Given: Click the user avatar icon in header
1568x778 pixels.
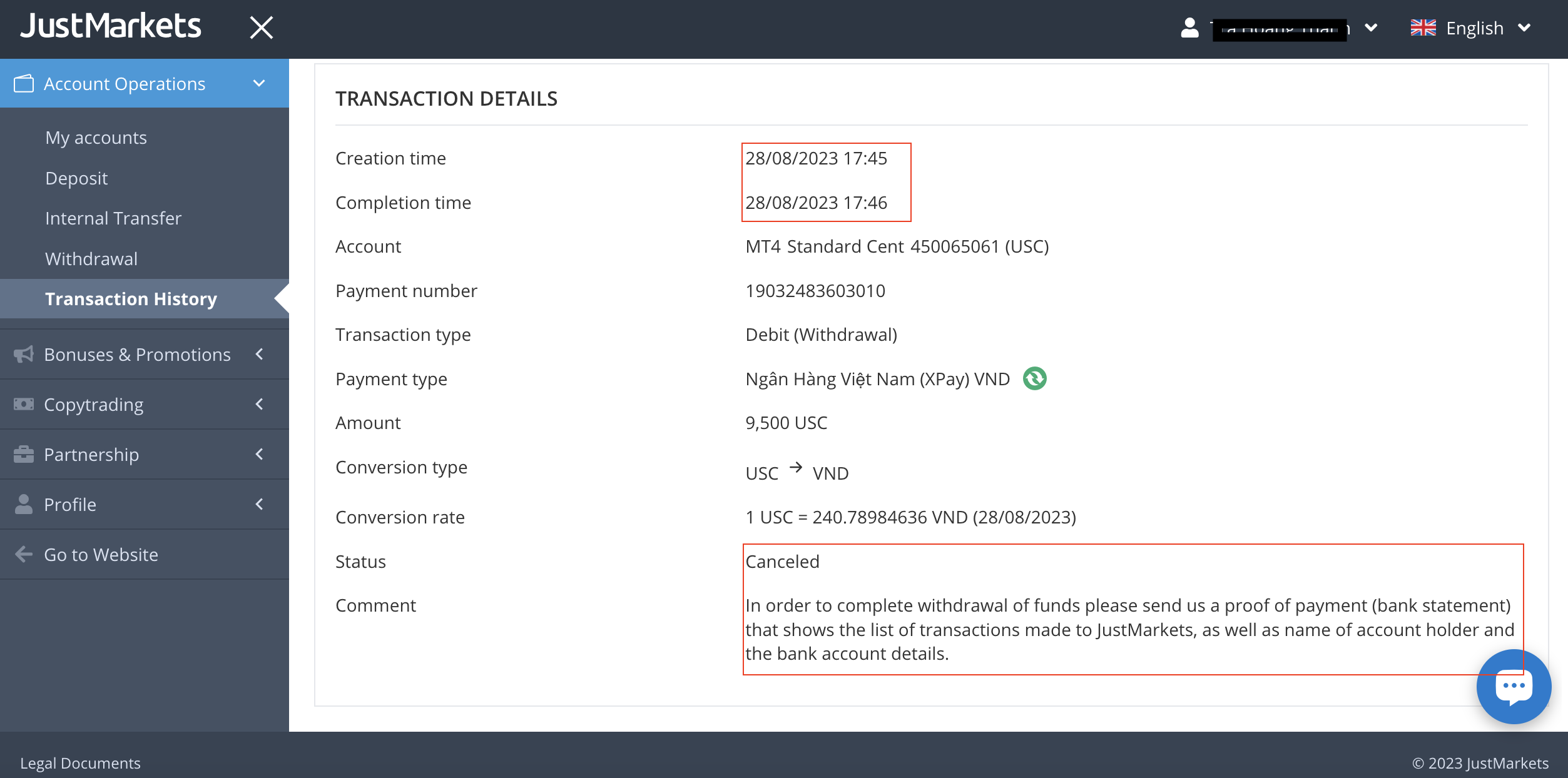Looking at the screenshot, I should pyautogui.click(x=1189, y=28).
